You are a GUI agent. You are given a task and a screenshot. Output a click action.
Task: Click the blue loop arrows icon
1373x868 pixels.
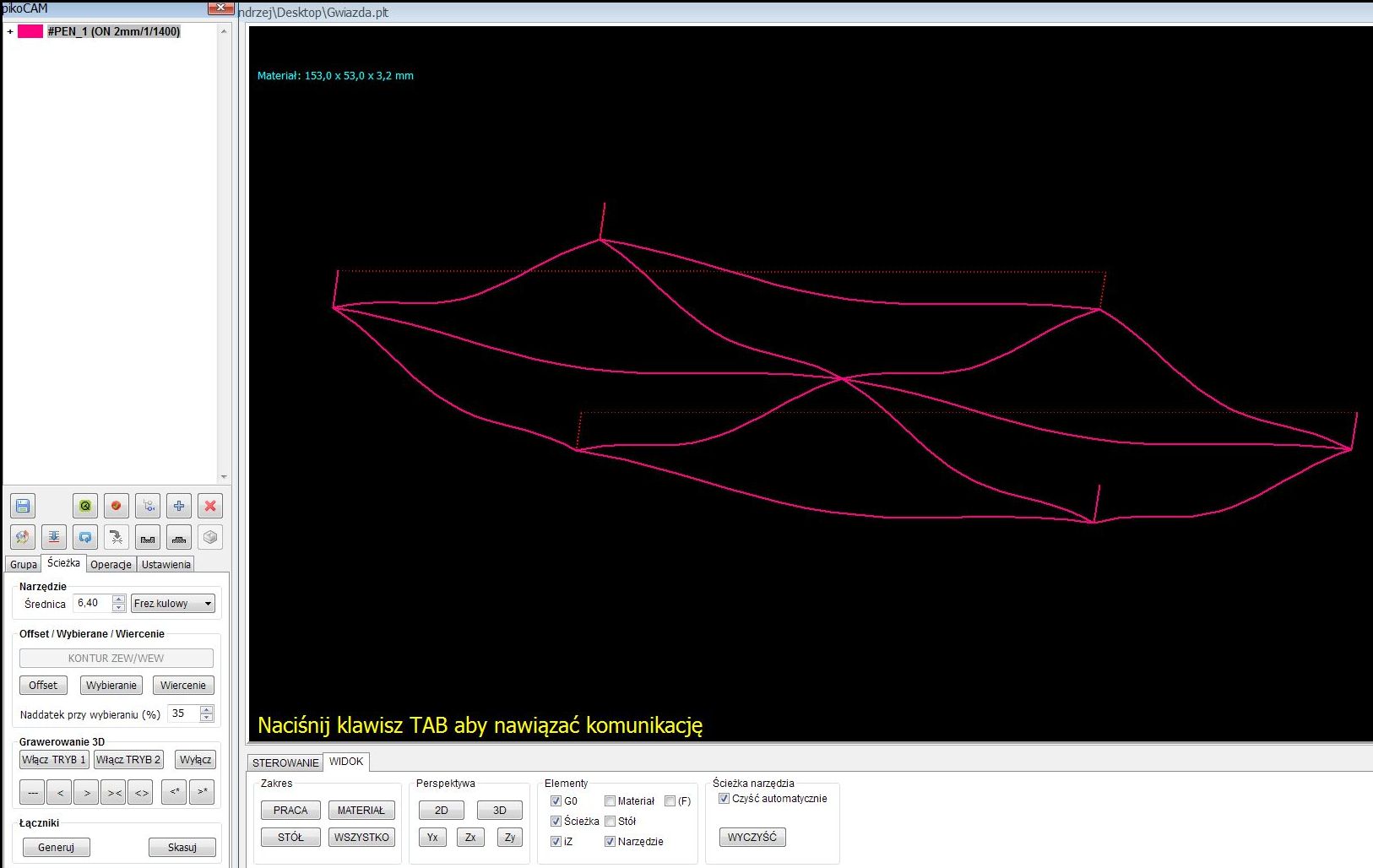tap(85, 537)
